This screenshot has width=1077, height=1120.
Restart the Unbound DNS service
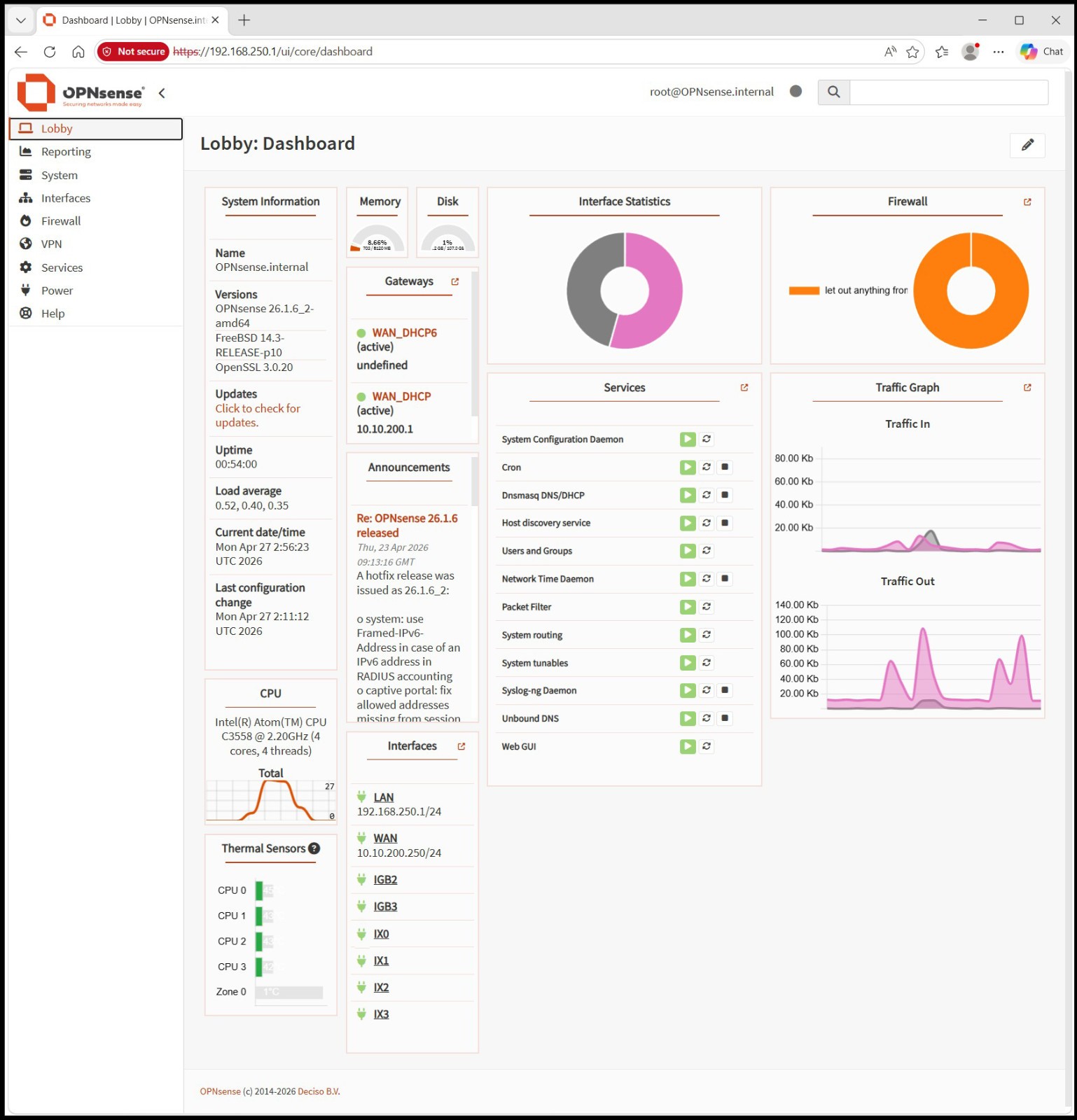tap(707, 718)
